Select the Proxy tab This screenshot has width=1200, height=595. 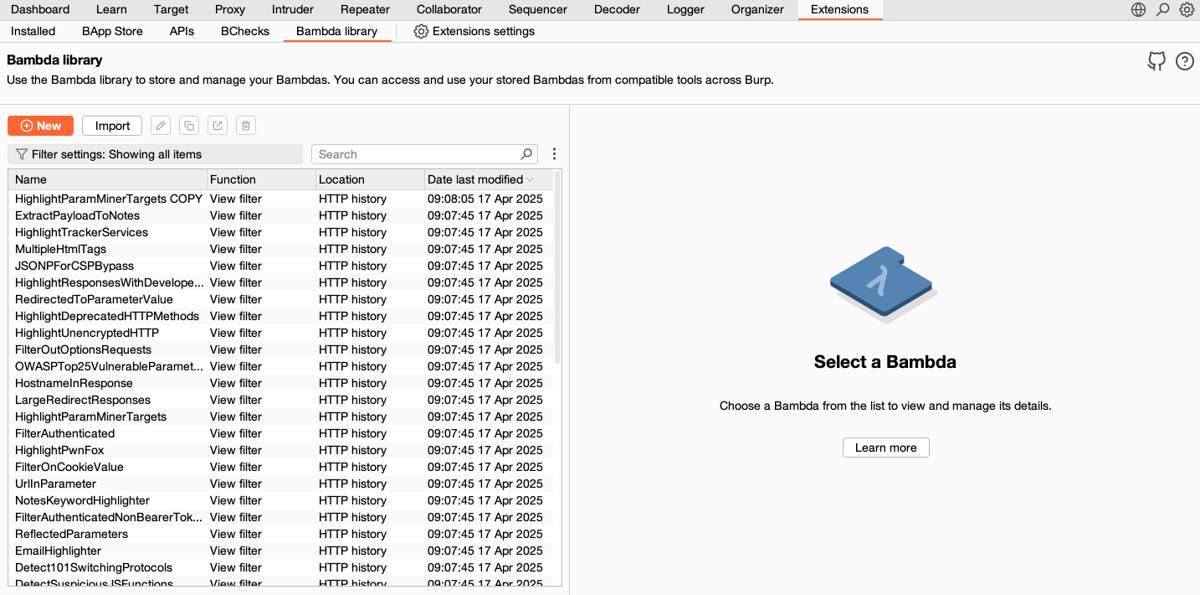pyautogui.click(x=230, y=10)
